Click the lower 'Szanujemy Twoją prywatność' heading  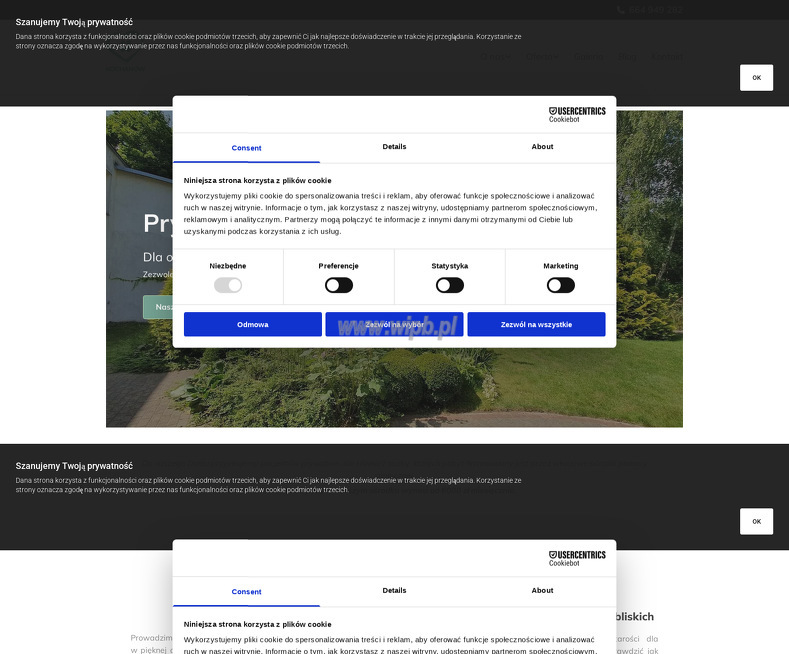[x=74, y=466]
